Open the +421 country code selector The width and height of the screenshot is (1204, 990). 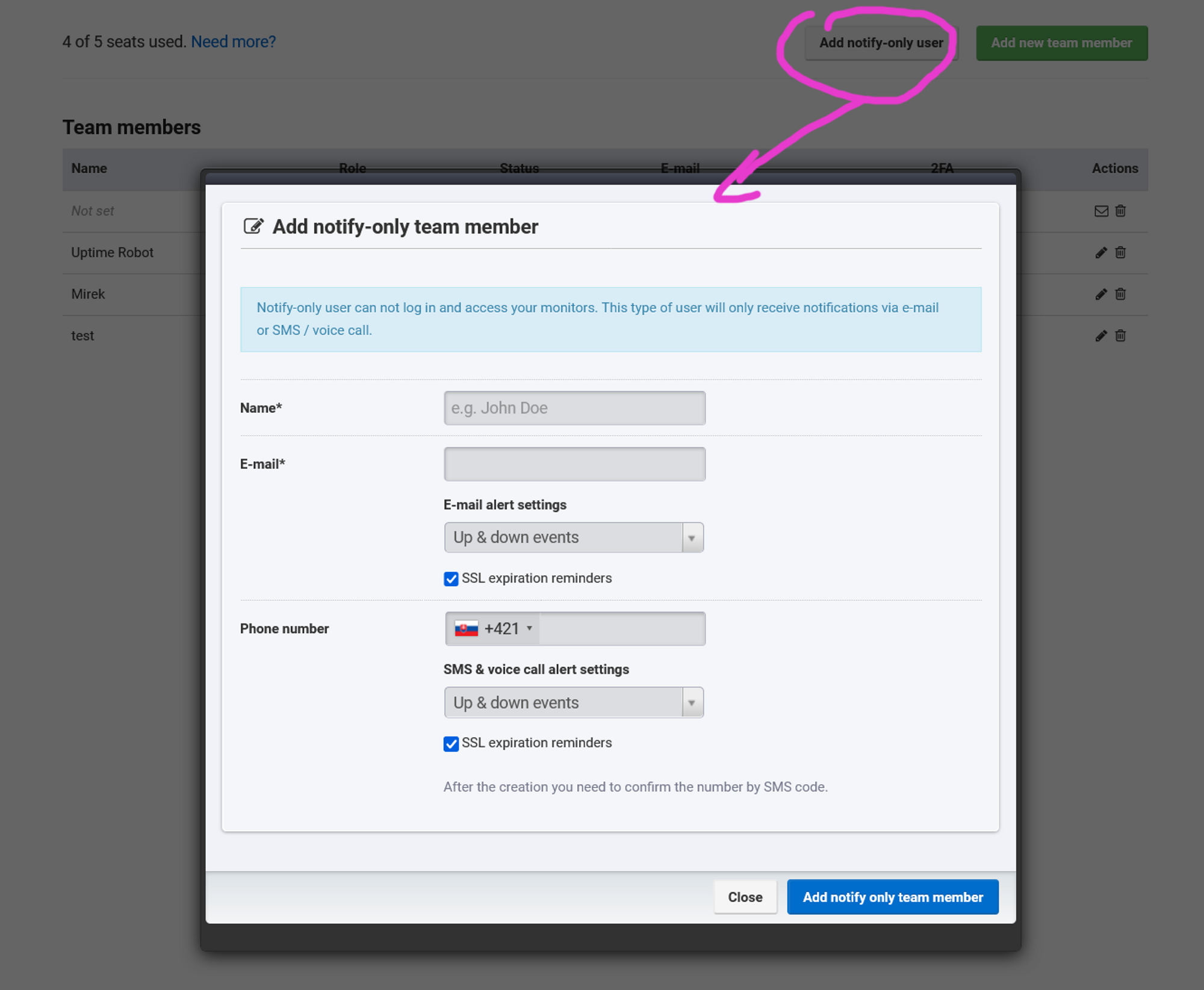pyautogui.click(x=493, y=628)
